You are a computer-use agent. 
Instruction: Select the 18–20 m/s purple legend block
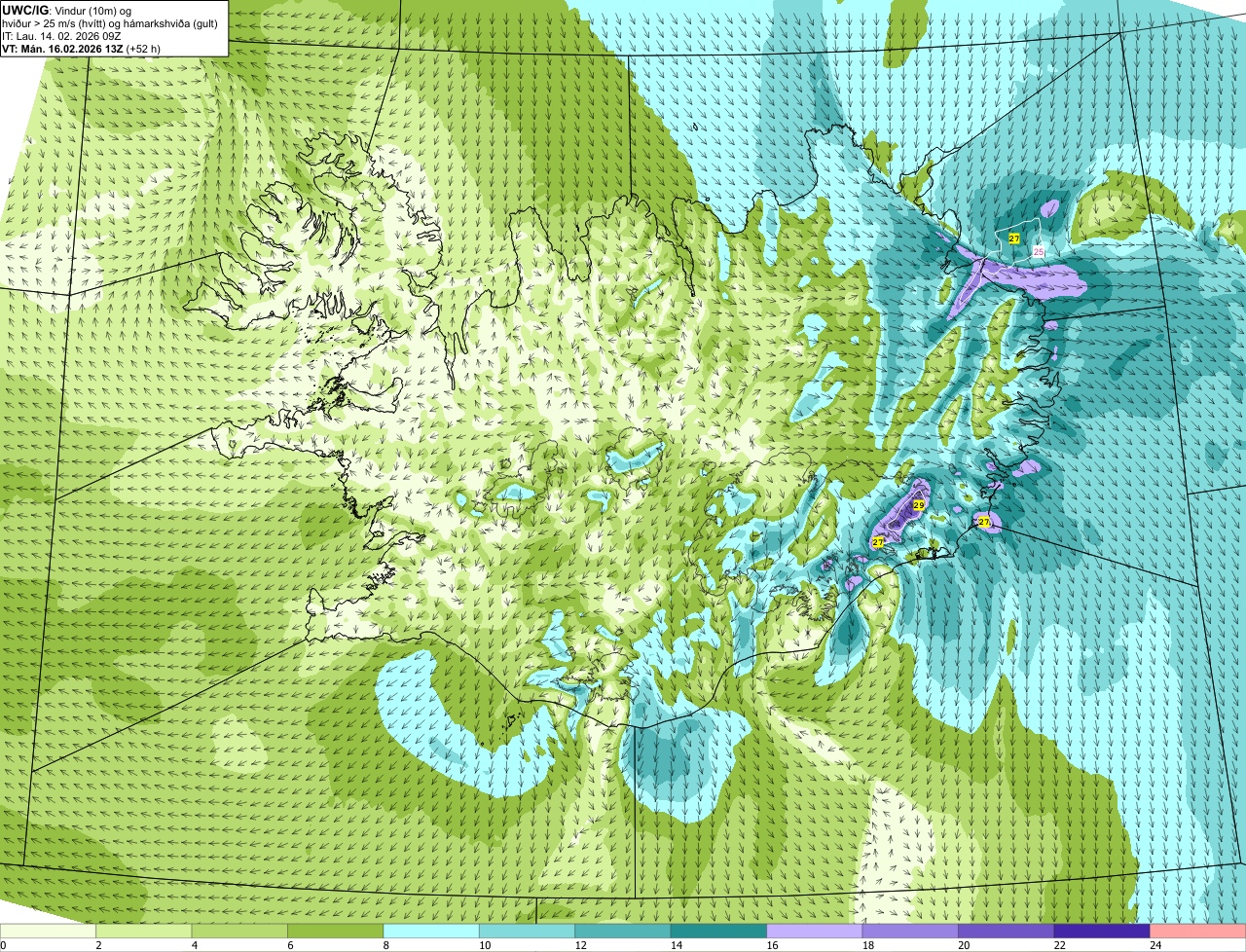click(x=910, y=931)
